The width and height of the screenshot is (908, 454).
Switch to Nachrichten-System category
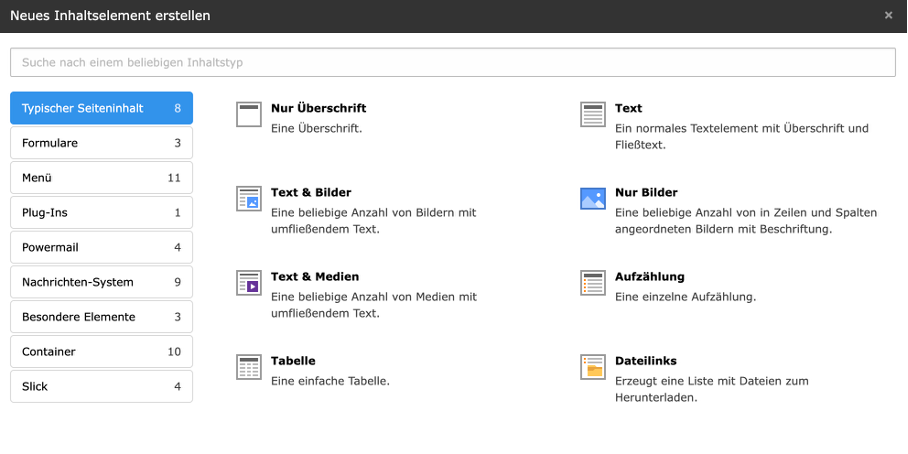pos(101,282)
